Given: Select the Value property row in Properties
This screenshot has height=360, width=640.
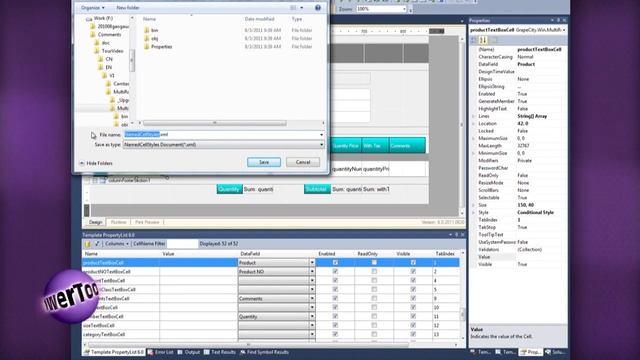Looking at the screenshot, I should pyautogui.click(x=521, y=257).
